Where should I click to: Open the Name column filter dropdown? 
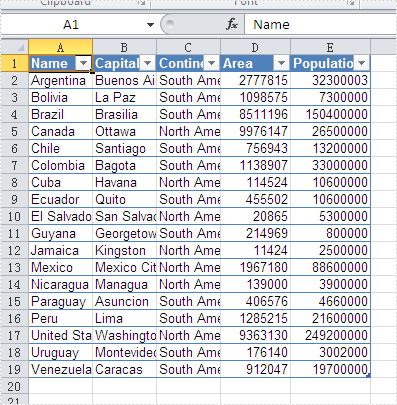(x=83, y=63)
